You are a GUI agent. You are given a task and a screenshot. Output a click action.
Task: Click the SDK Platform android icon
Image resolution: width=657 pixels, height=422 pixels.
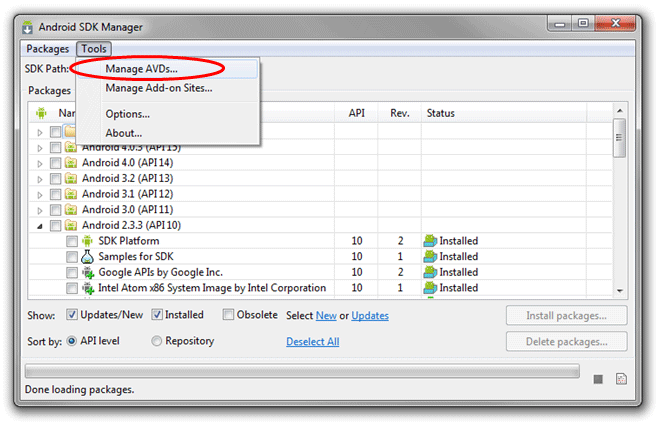[87, 241]
